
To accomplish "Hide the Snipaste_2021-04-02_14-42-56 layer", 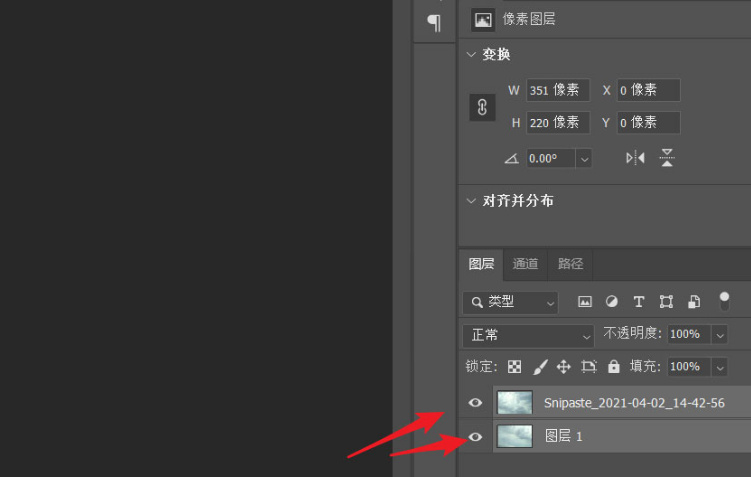I will pyautogui.click(x=475, y=403).
